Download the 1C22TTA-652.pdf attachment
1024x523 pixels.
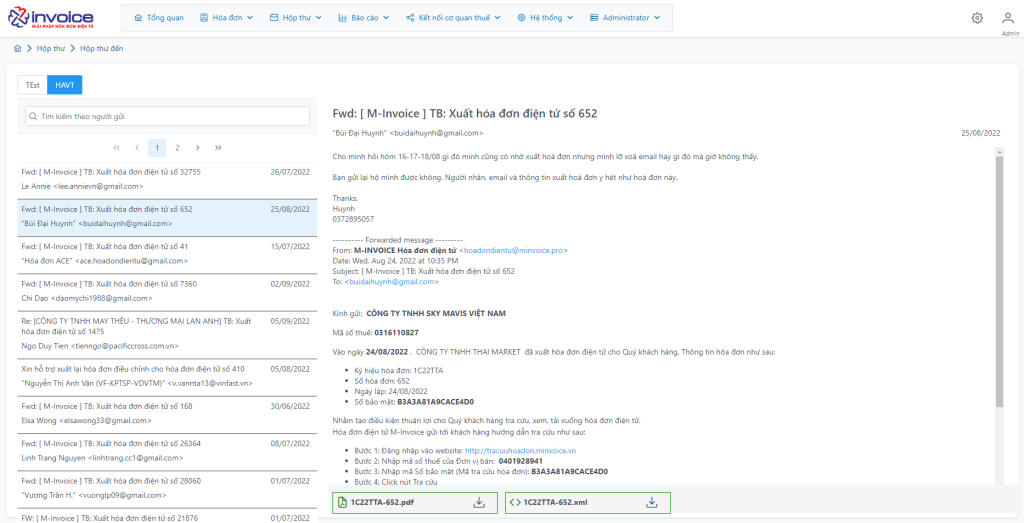click(479, 503)
